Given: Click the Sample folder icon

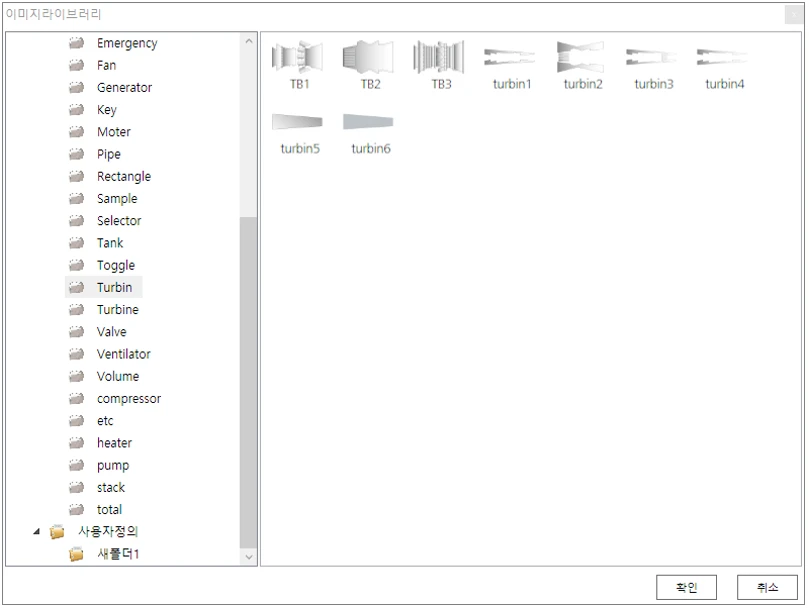Looking at the screenshot, I should pyautogui.click(x=76, y=198).
